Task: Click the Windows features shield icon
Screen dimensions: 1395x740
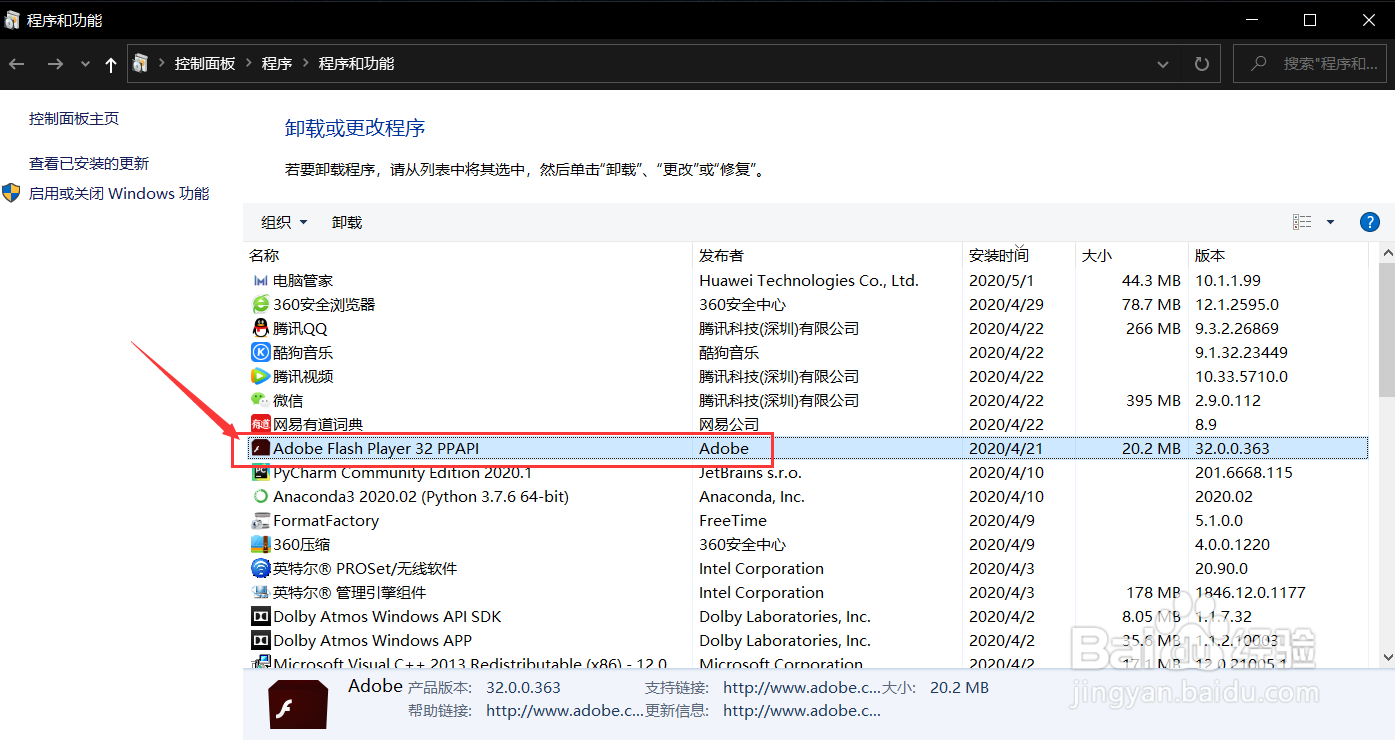Action: click(12, 193)
